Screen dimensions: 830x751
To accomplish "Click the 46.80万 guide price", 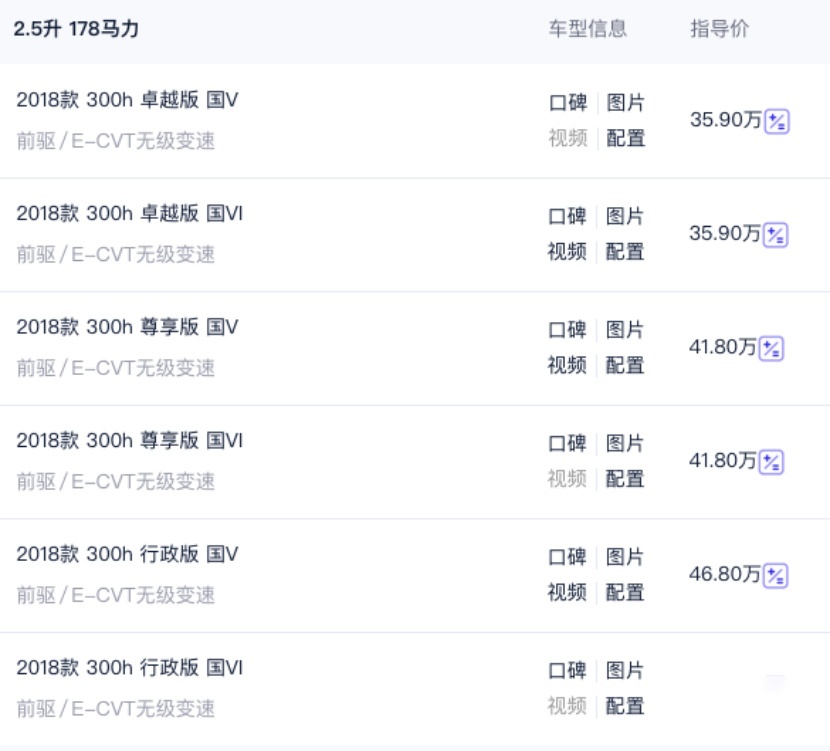I will [x=725, y=574].
